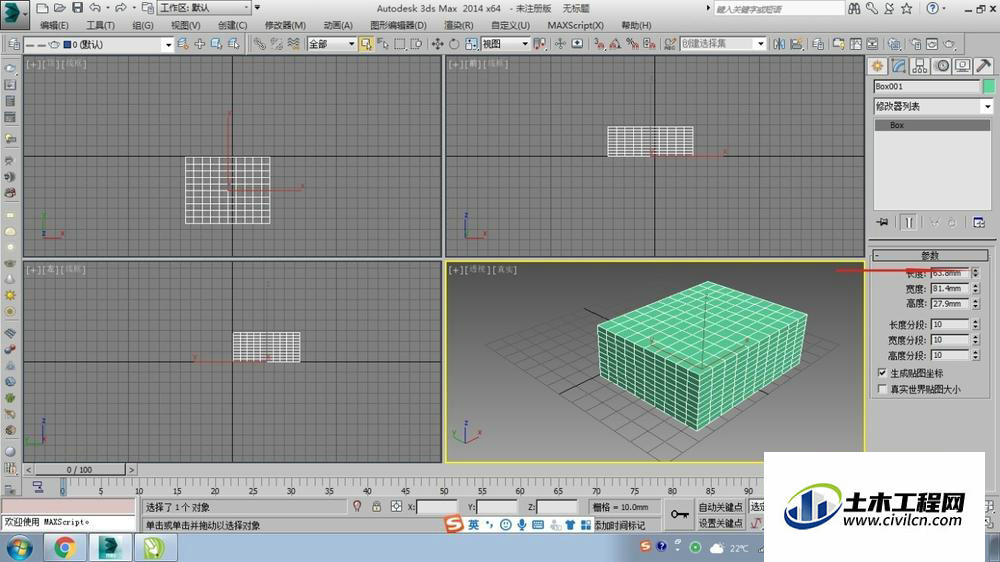Toggle absolute/offset transform type-in mode icon
Image resolution: width=1000 pixels, height=562 pixels.
point(396,507)
